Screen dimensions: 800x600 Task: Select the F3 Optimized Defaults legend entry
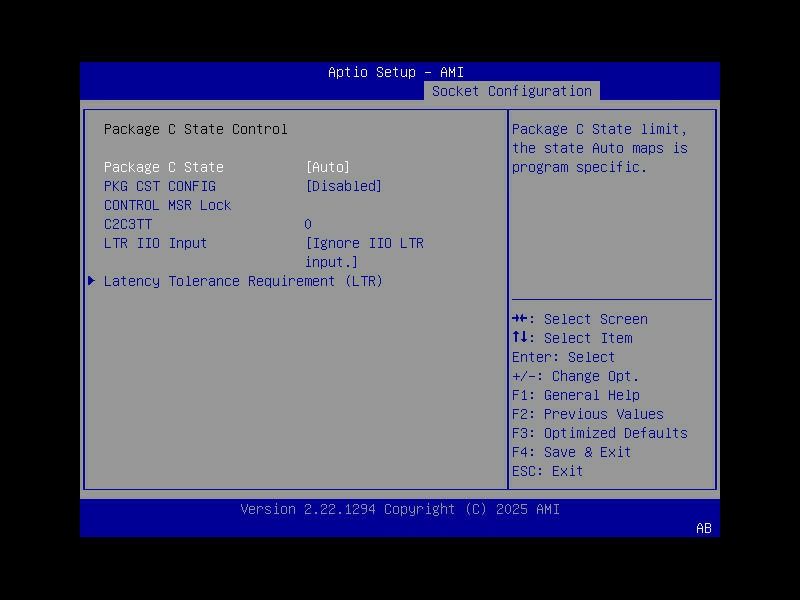[600, 433]
